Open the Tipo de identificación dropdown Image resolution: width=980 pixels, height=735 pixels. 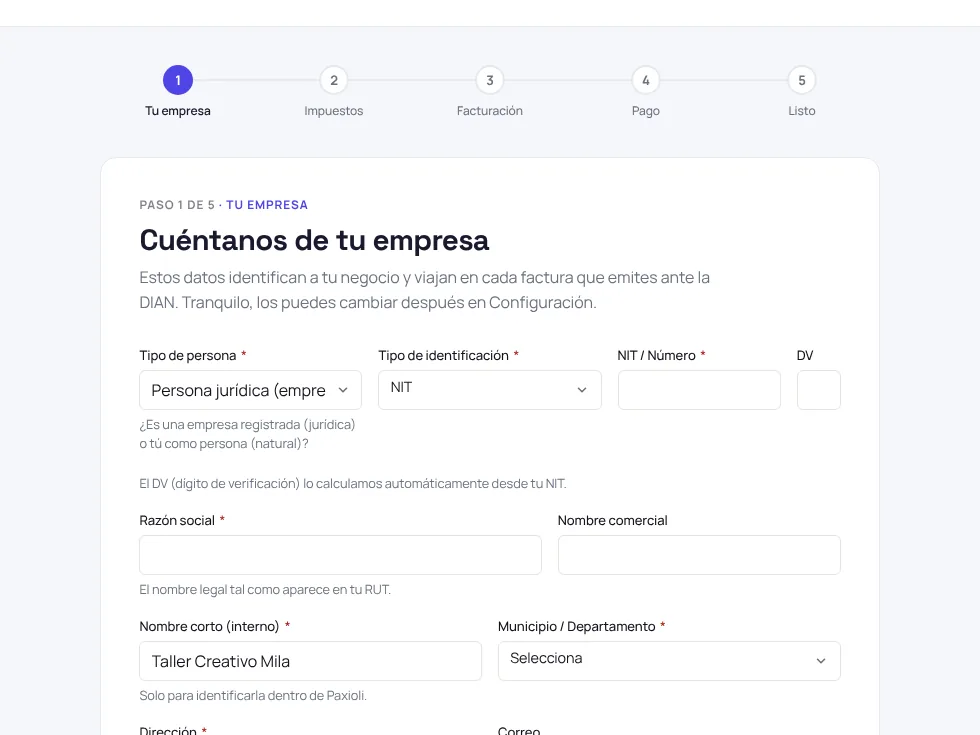pos(490,390)
